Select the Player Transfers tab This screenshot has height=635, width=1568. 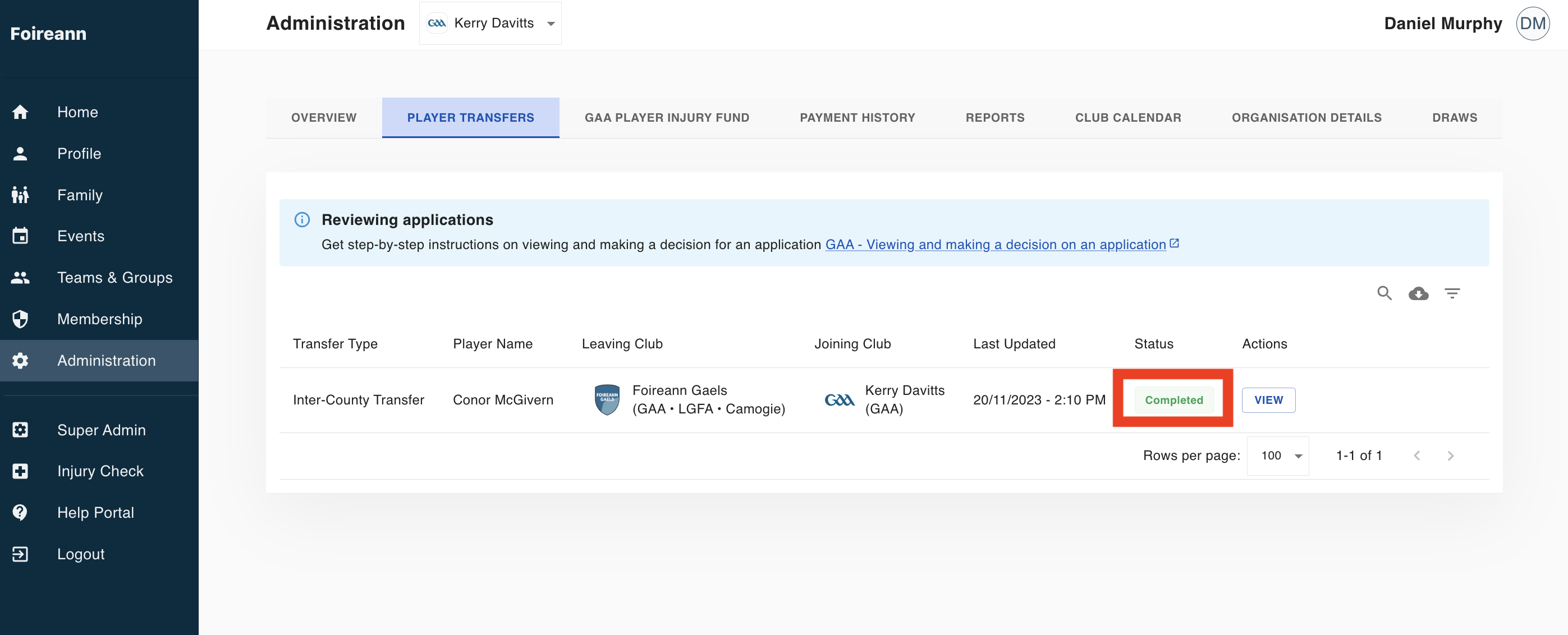[470, 117]
